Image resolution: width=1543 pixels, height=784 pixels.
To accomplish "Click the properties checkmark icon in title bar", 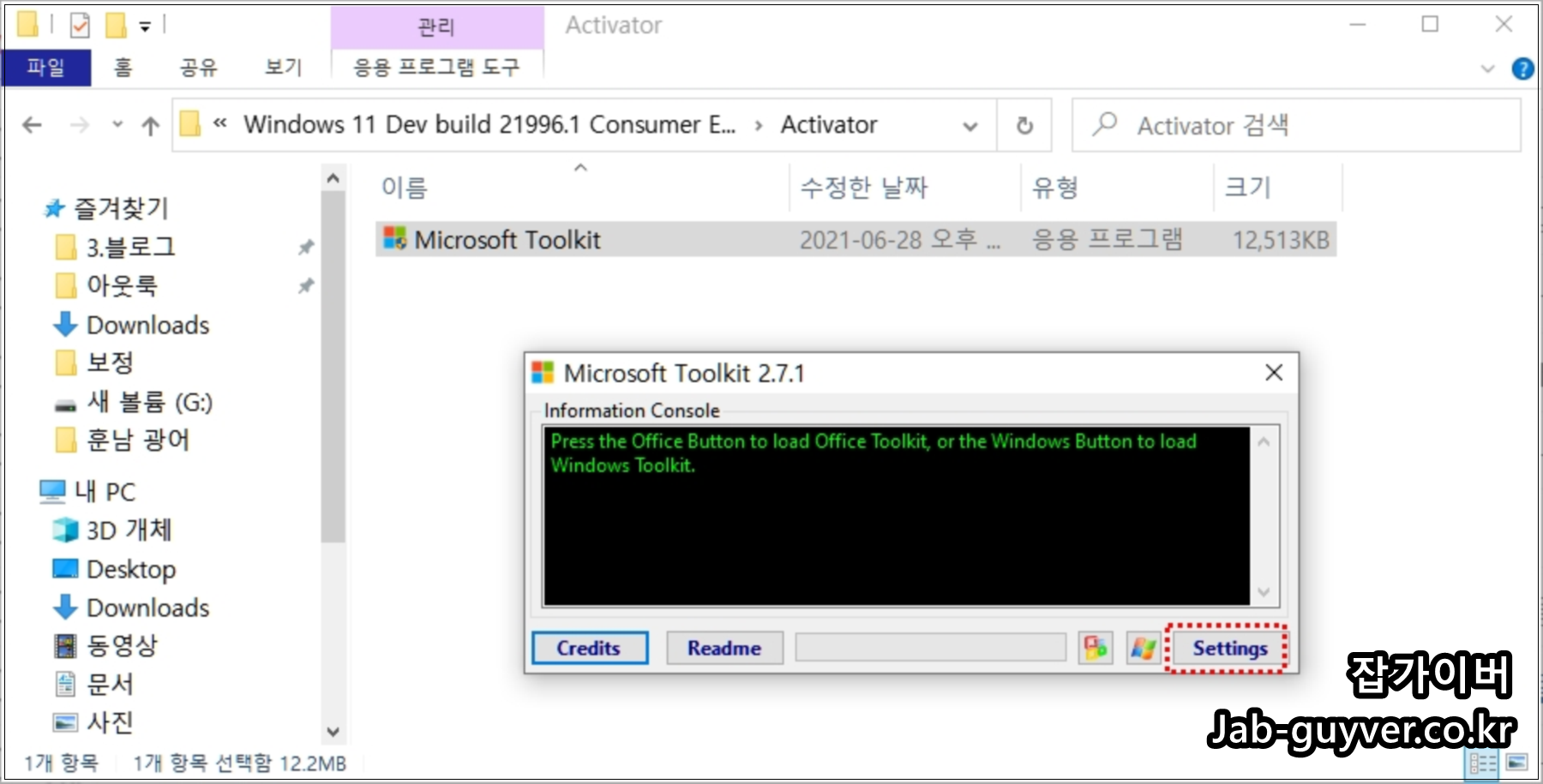I will point(80,26).
